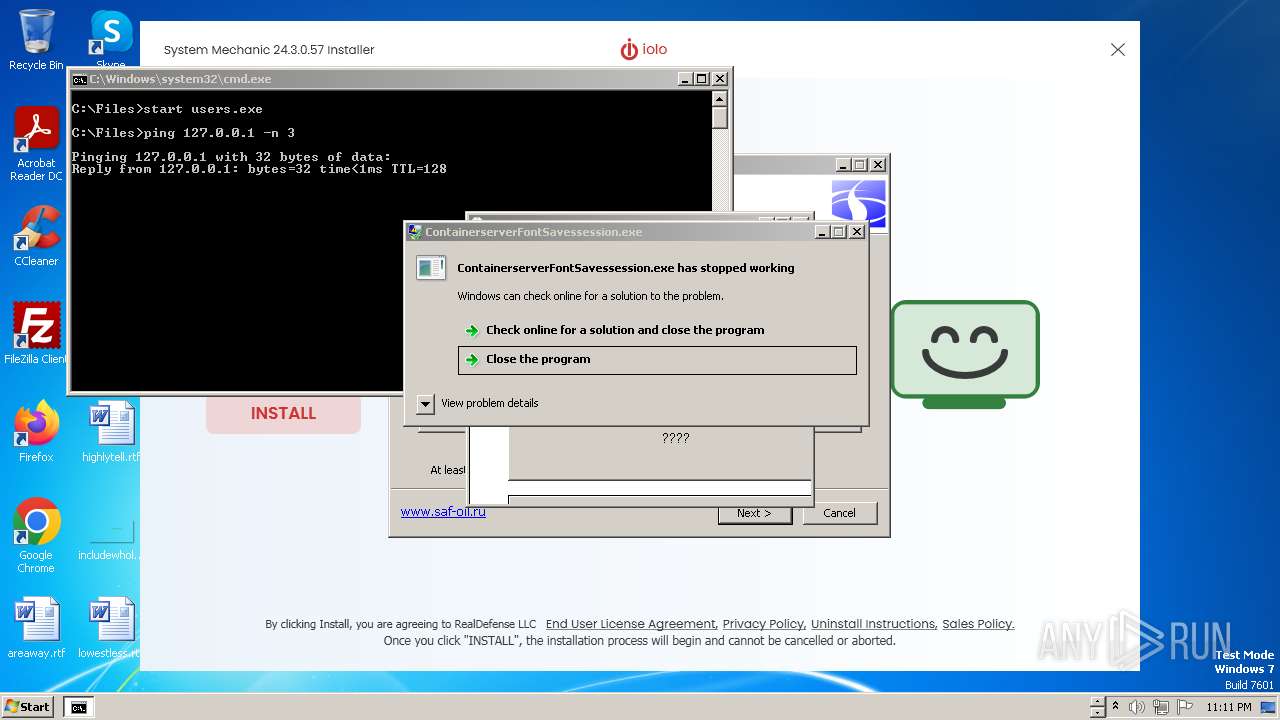This screenshot has height=720, width=1280.
Task: Open the volume control in the tray
Action: coord(1136,707)
